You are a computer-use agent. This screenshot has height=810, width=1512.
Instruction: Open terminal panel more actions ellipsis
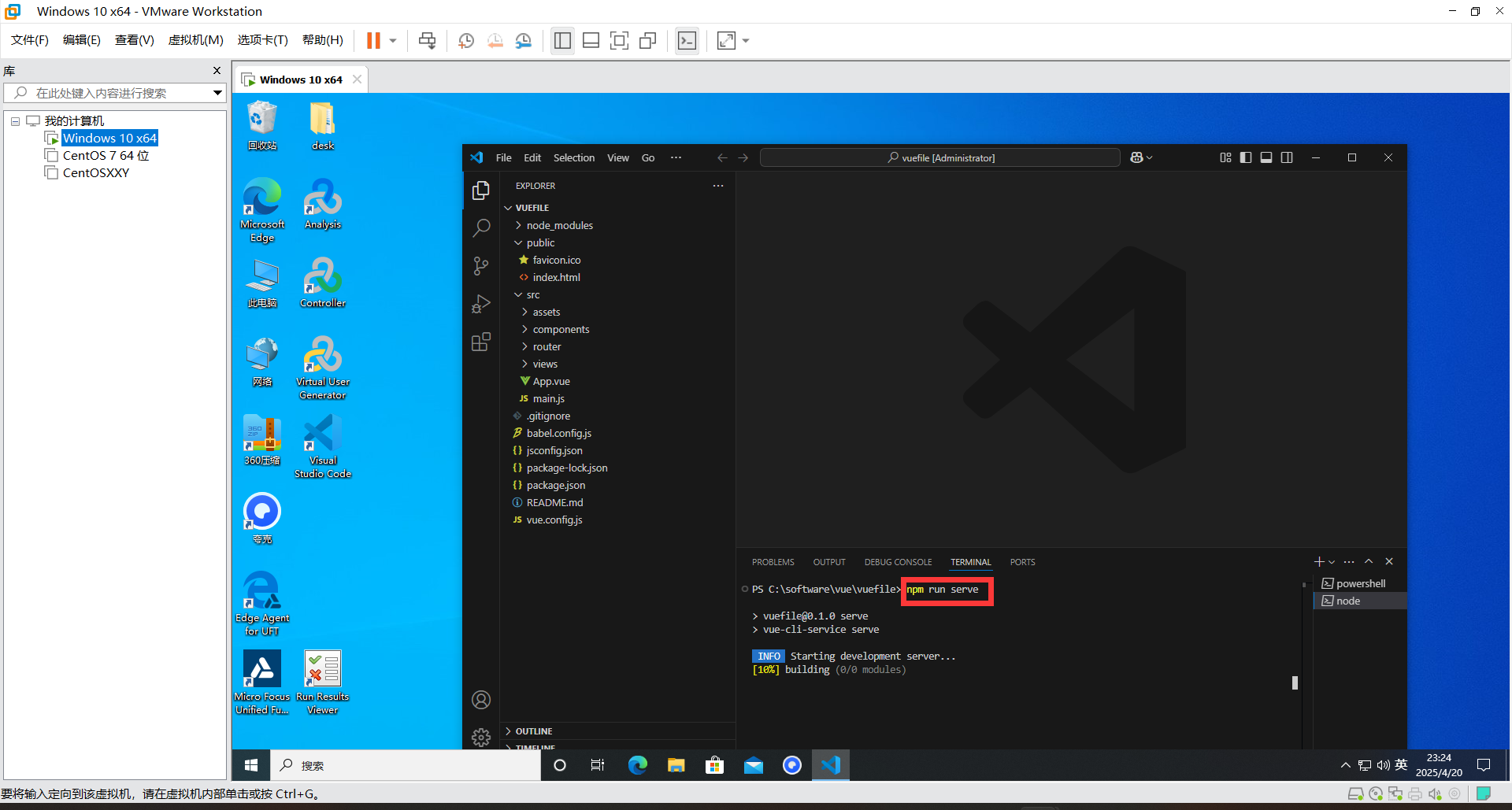pos(1349,561)
